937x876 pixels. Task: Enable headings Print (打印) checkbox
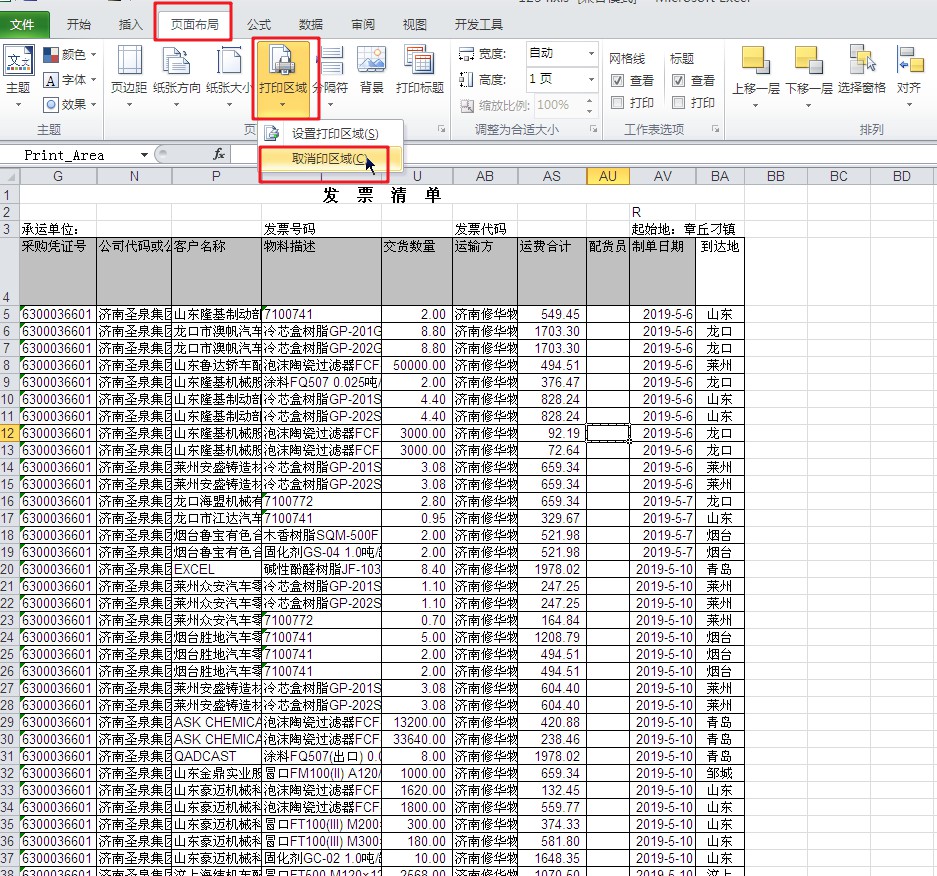click(678, 102)
